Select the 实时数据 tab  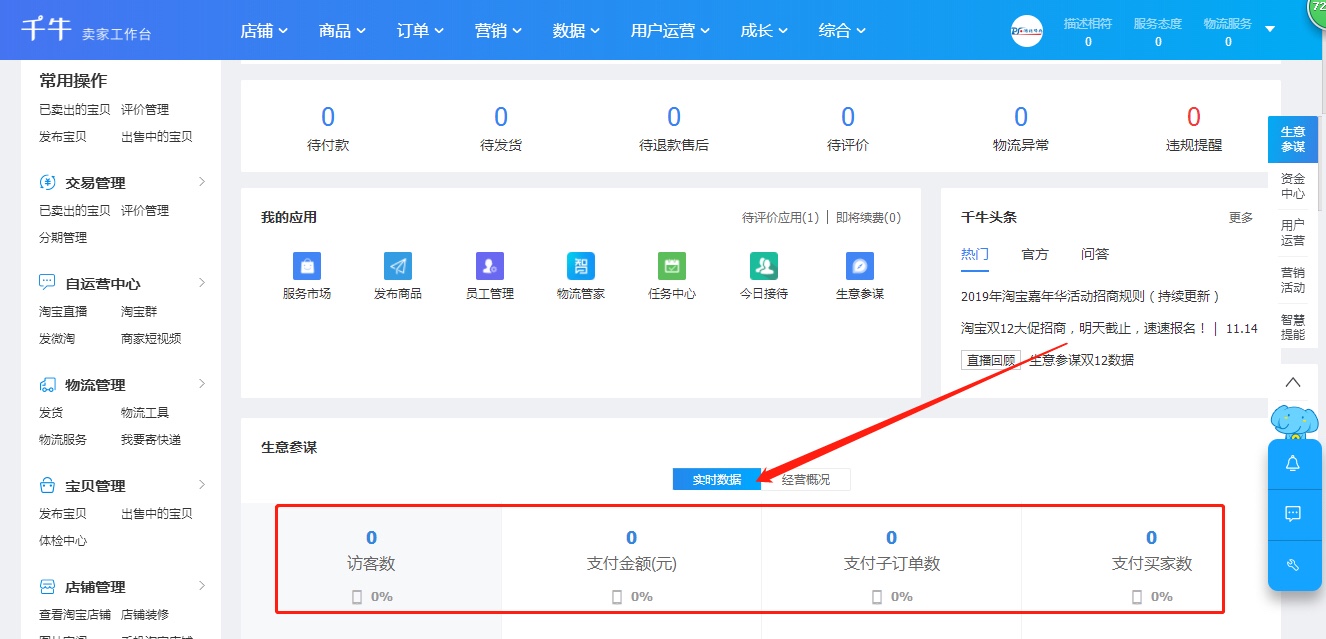(x=717, y=480)
